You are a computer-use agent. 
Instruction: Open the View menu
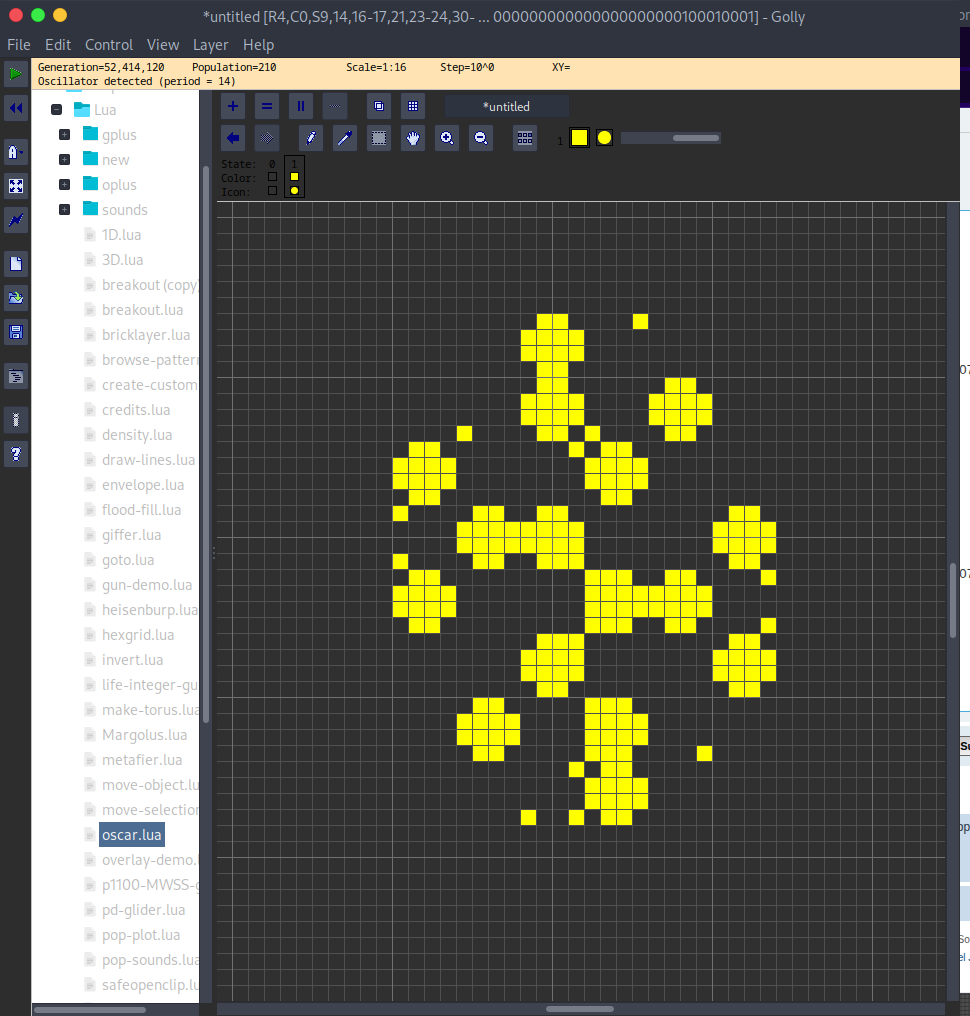[x=163, y=45]
